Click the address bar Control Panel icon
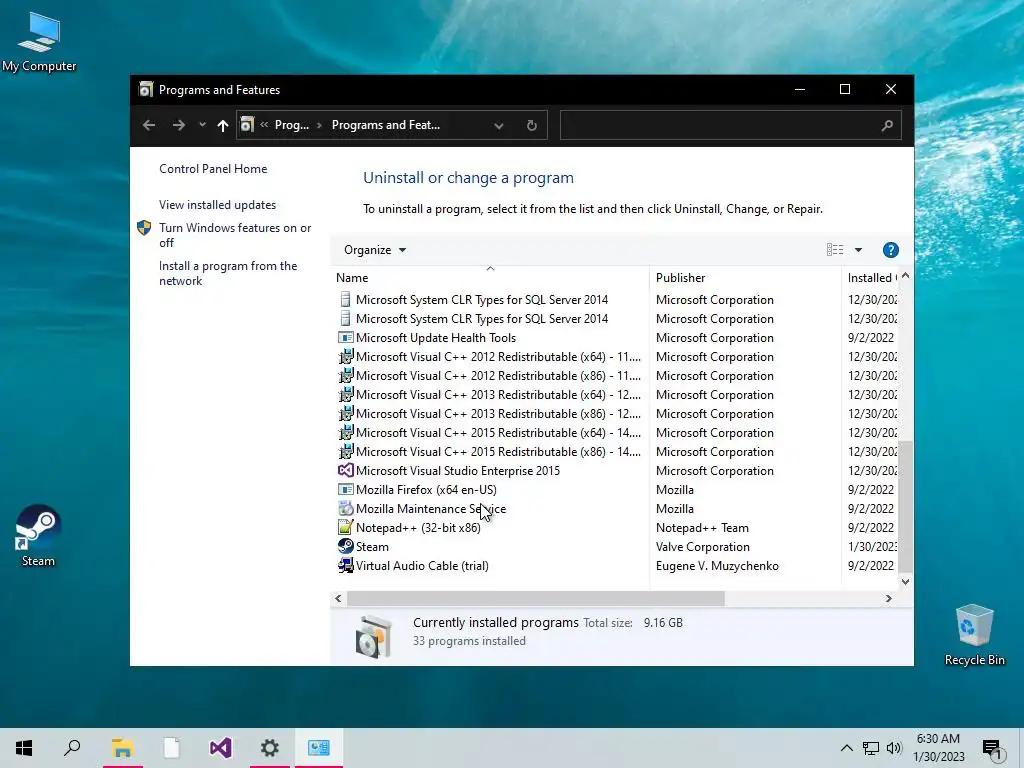The image size is (1024, 768). tap(247, 125)
